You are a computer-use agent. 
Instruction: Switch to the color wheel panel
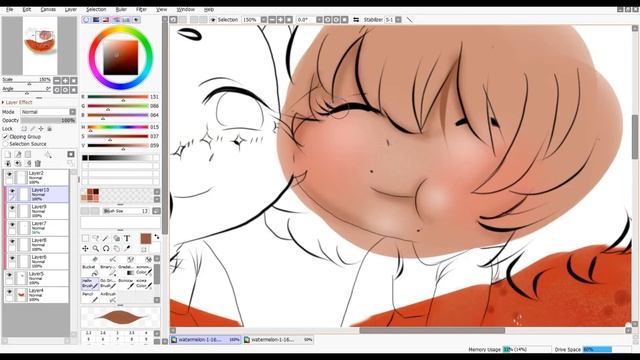86,20
